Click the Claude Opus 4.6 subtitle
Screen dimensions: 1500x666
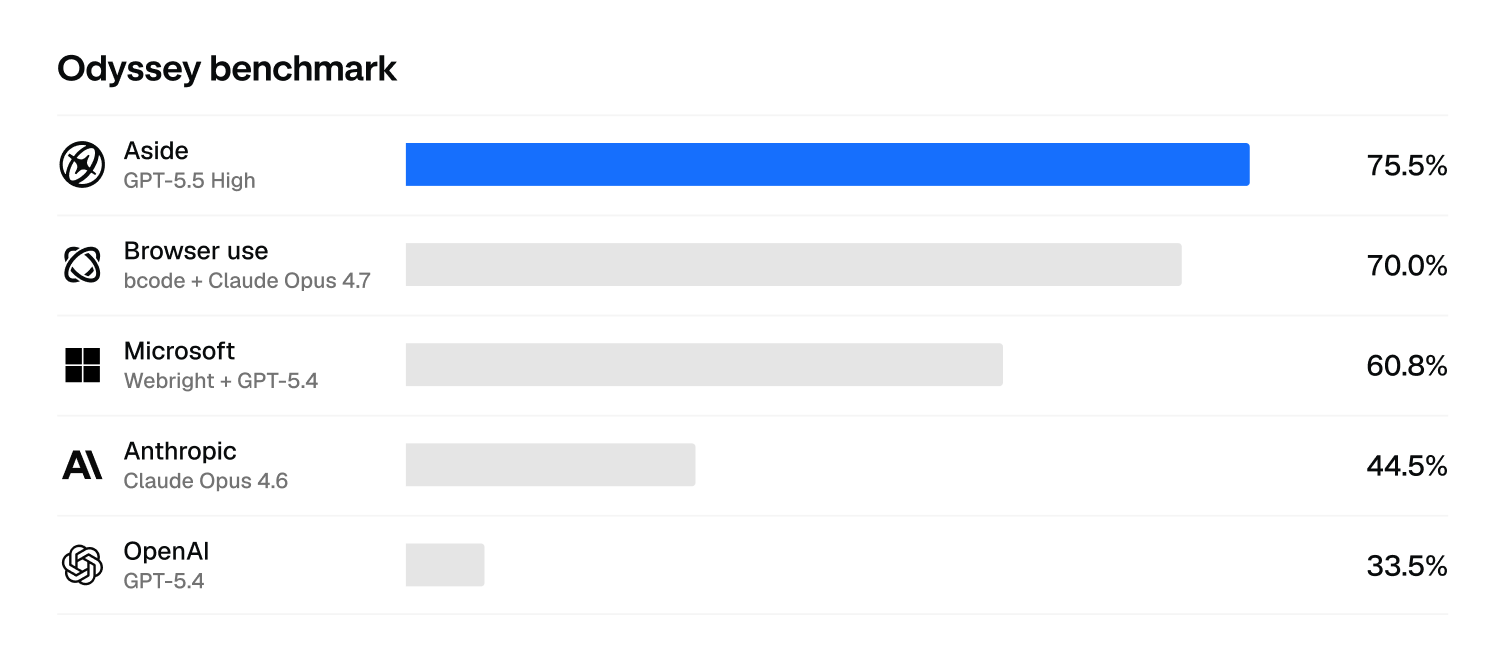(206, 481)
